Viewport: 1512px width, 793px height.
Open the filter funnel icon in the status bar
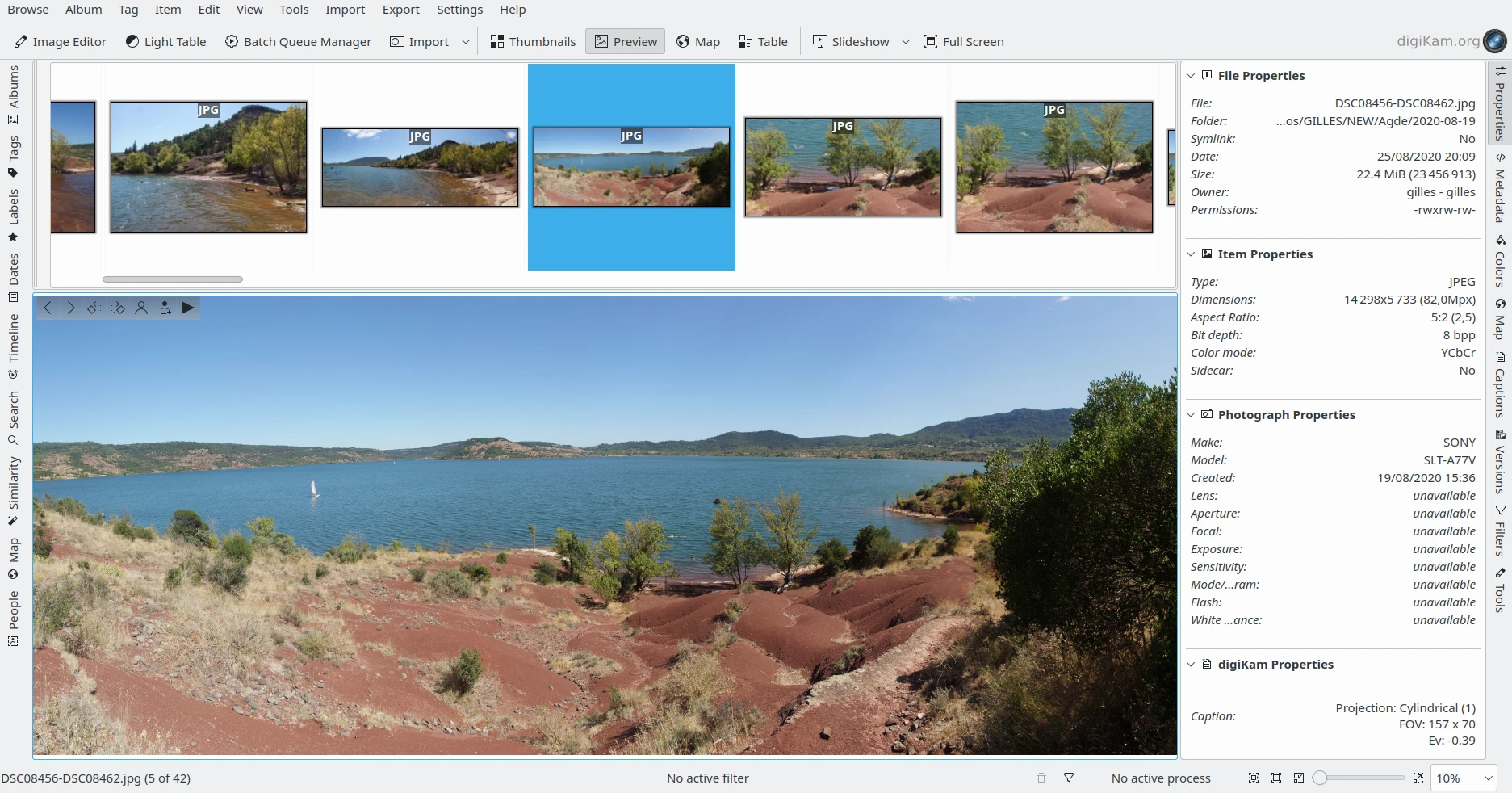tap(1069, 778)
